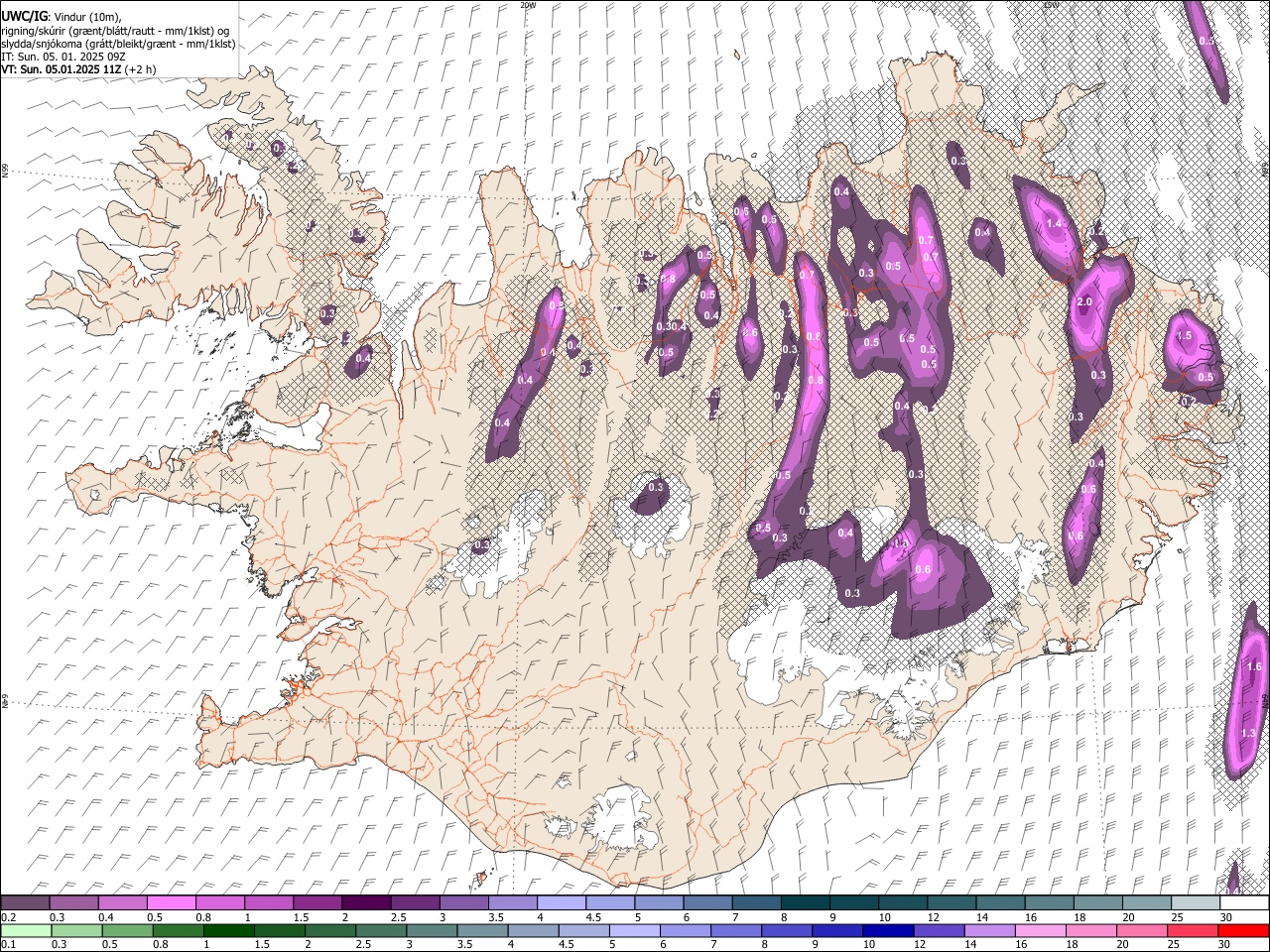Select the '0.1' label in the rain legend
The height and width of the screenshot is (952, 1270).
(9, 945)
